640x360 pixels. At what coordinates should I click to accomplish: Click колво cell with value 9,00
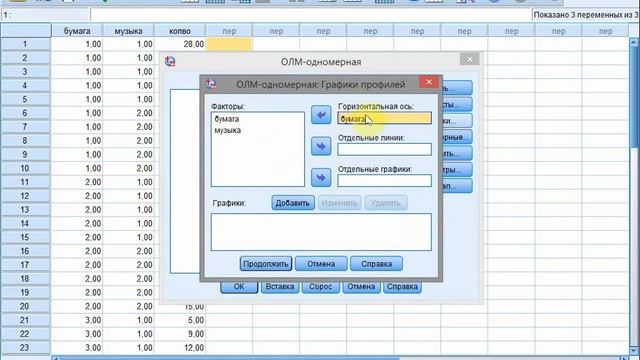pos(180,334)
